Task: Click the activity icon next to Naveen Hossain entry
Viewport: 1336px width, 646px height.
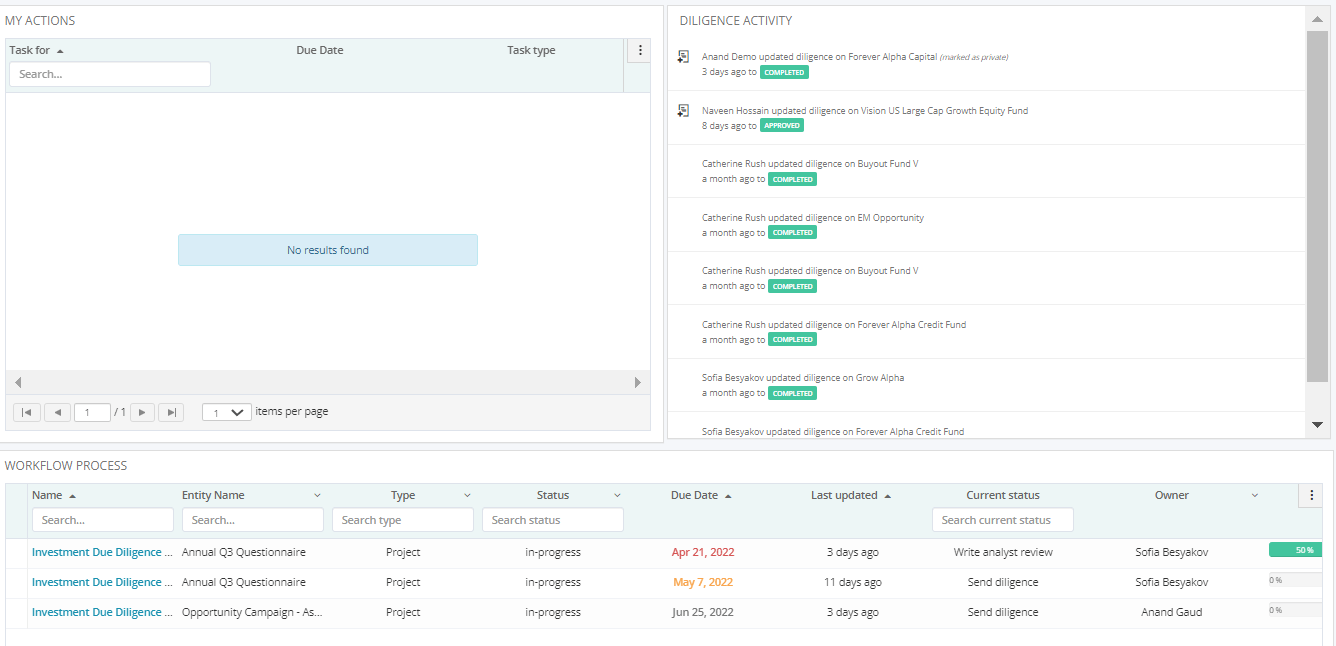Action: (683, 111)
